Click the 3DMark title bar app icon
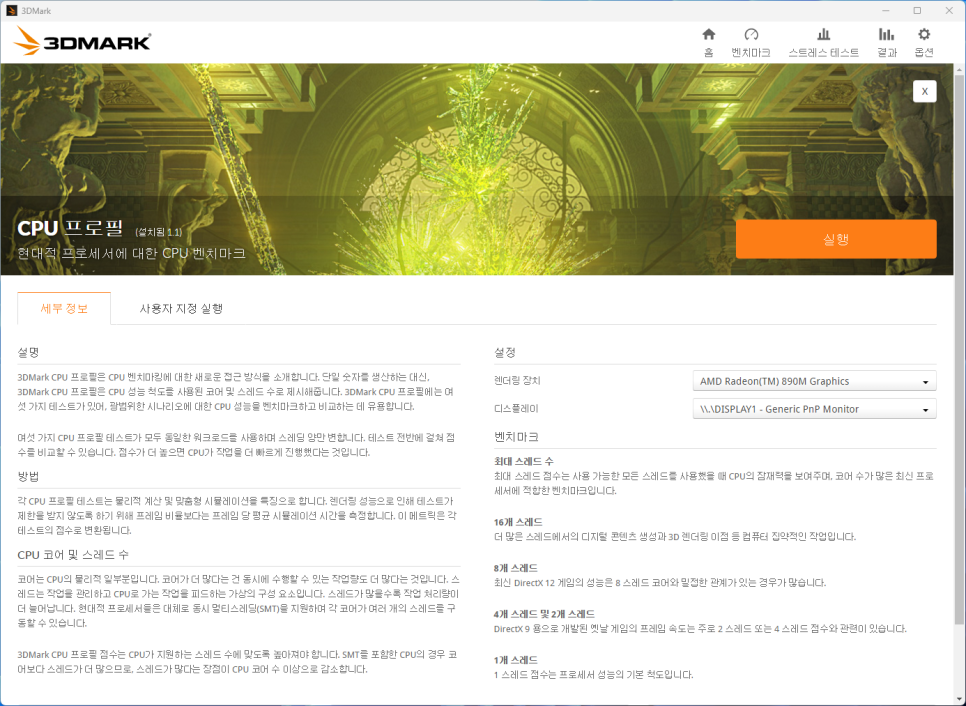Screen dimensions: 966x706 click(11, 10)
